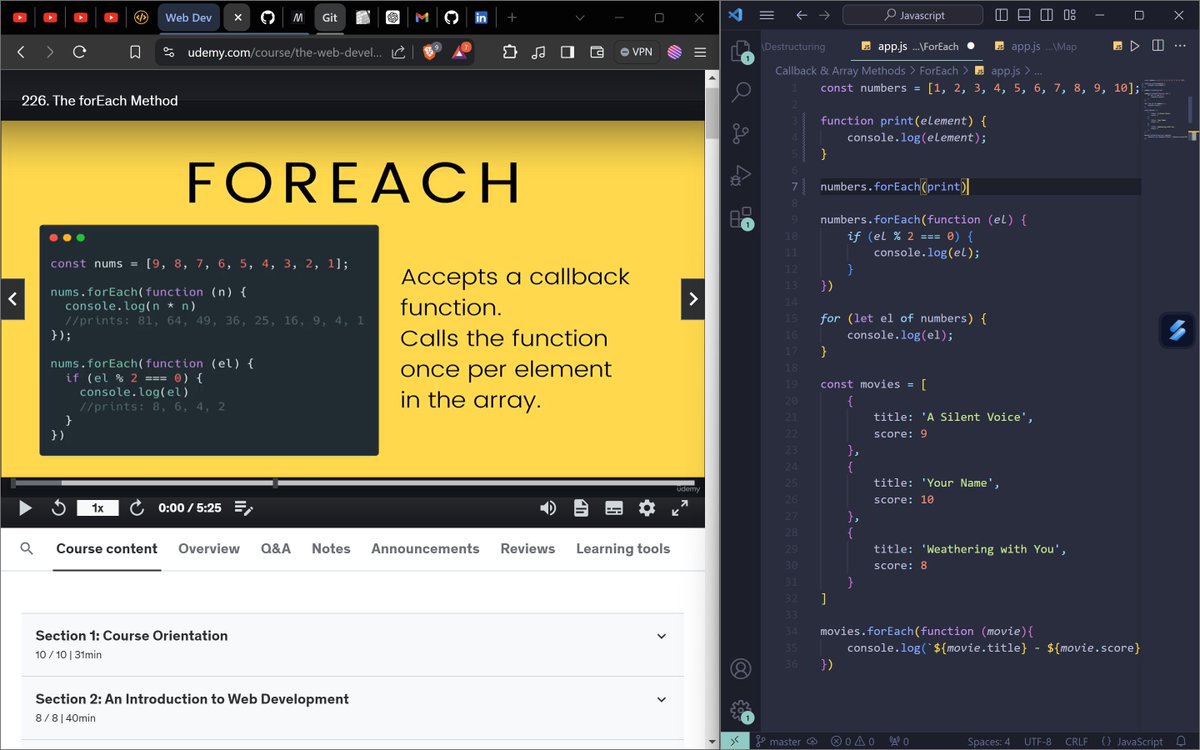
Task: Split the VS Code editor right
Action: coord(1158,46)
